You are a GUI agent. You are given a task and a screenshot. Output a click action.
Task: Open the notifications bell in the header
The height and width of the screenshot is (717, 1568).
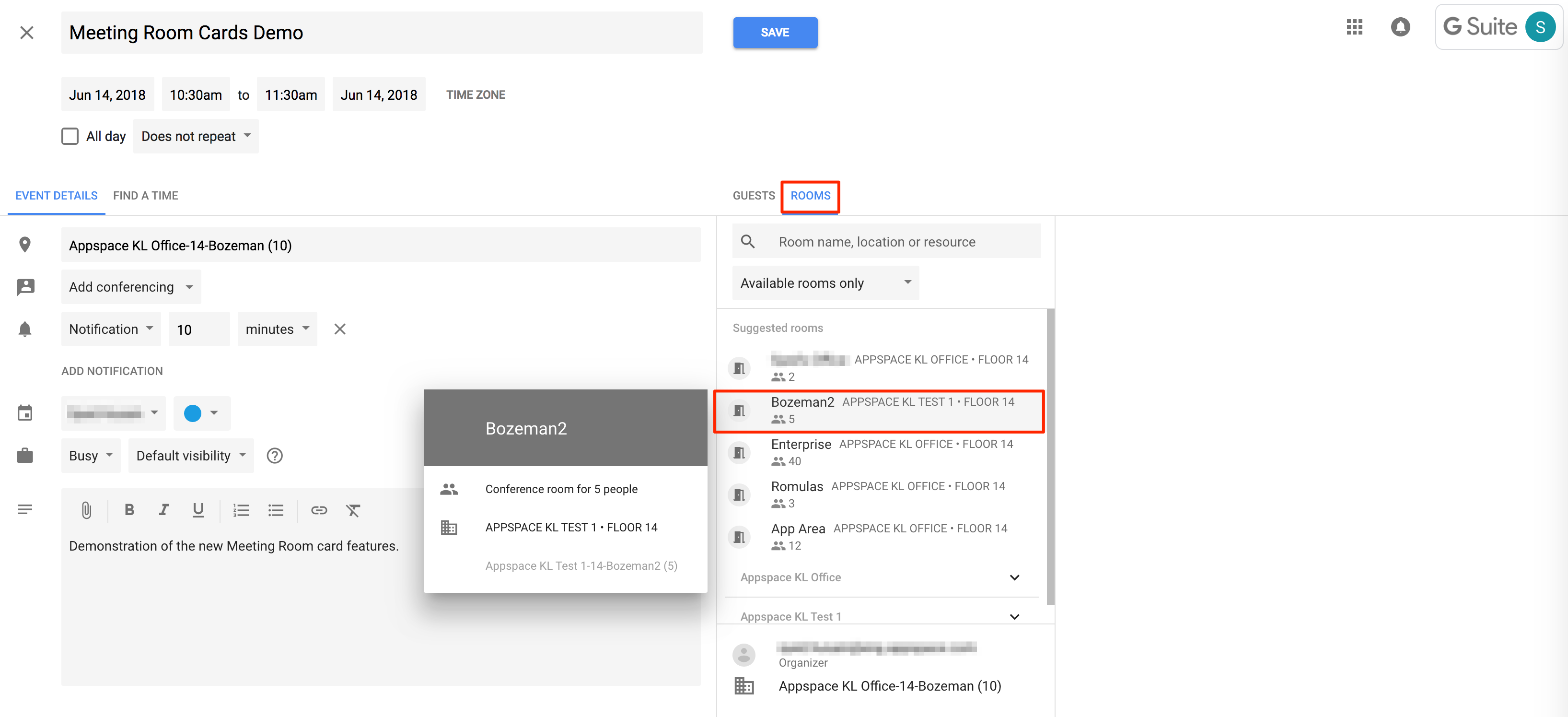click(x=1400, y=27)
